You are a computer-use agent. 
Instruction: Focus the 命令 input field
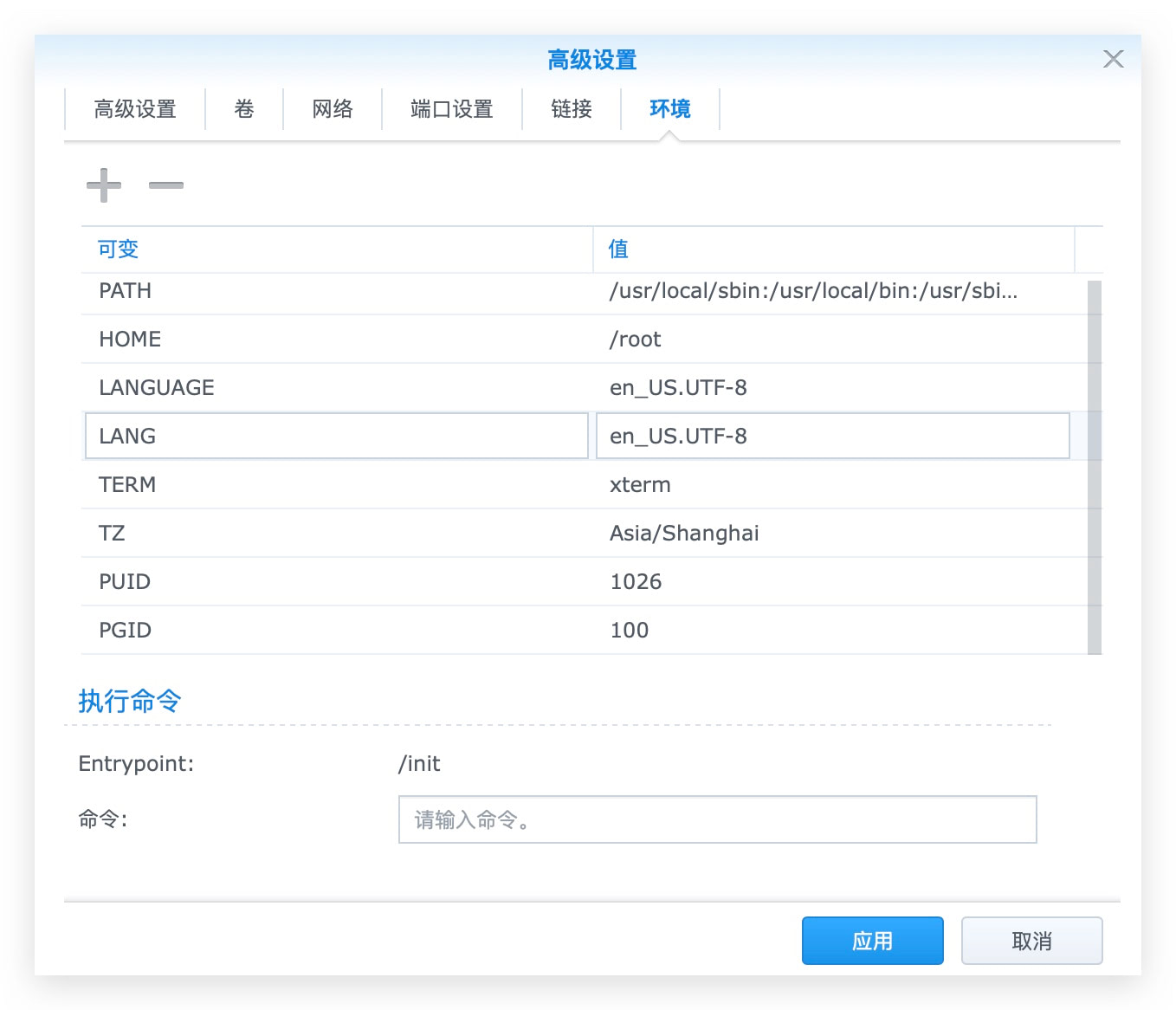click(718, 819)
